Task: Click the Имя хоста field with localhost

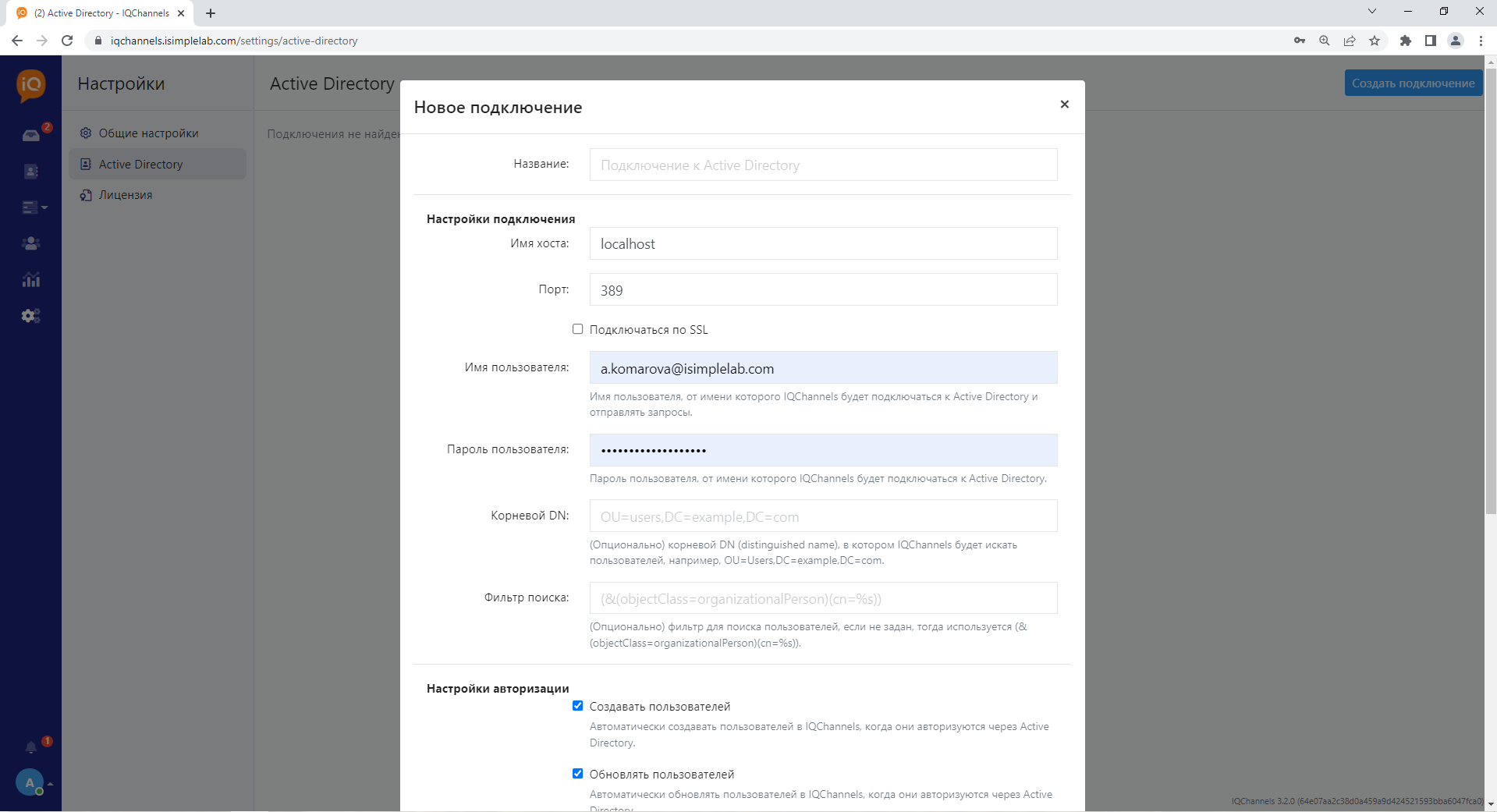Action: (823, 243)
